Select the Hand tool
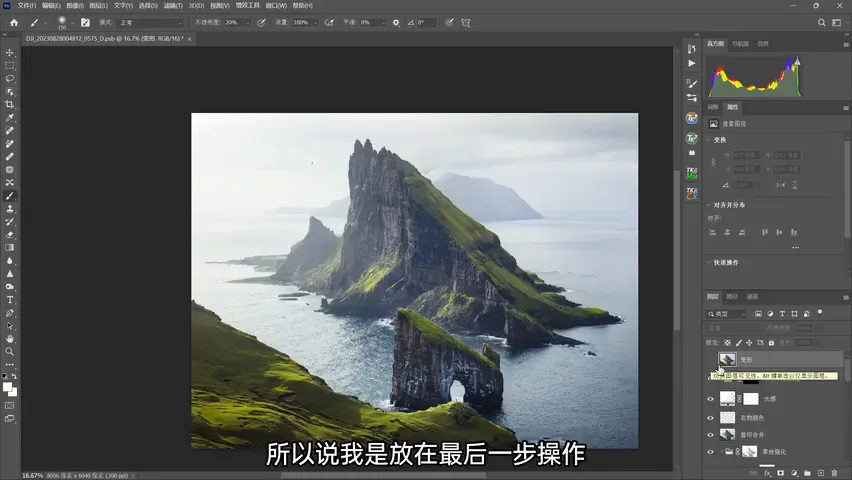The image size is (852, 480). [10, 339]
